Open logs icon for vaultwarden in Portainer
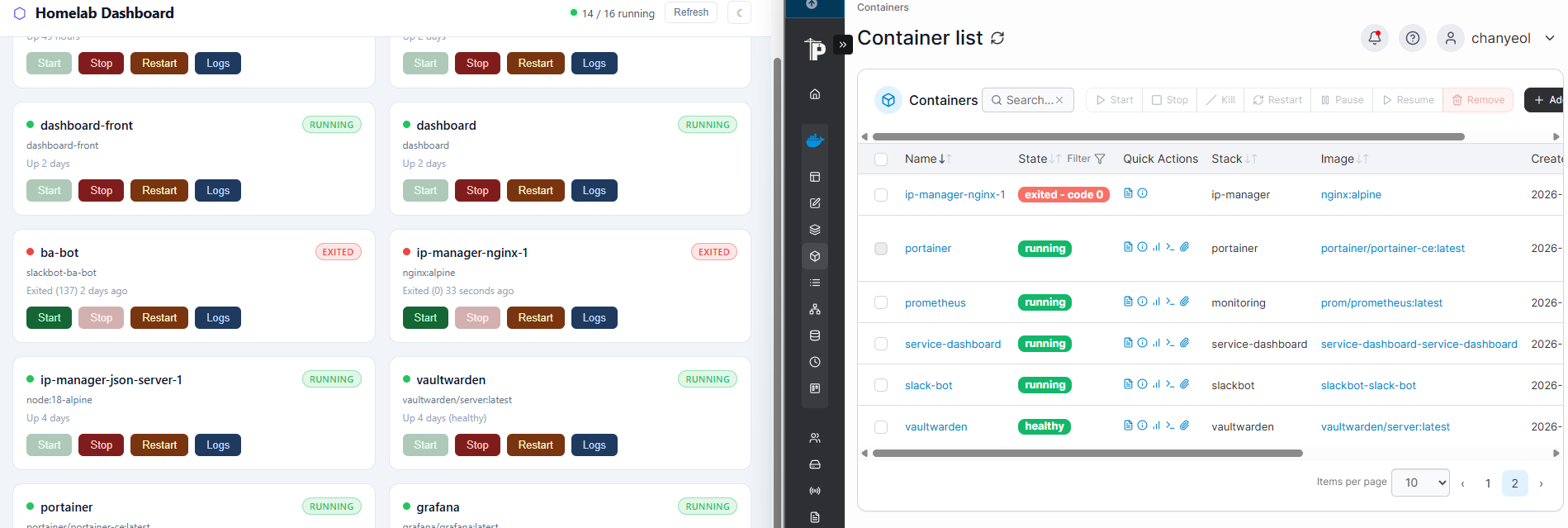The image size is (1568, 528). [1128, 426]
